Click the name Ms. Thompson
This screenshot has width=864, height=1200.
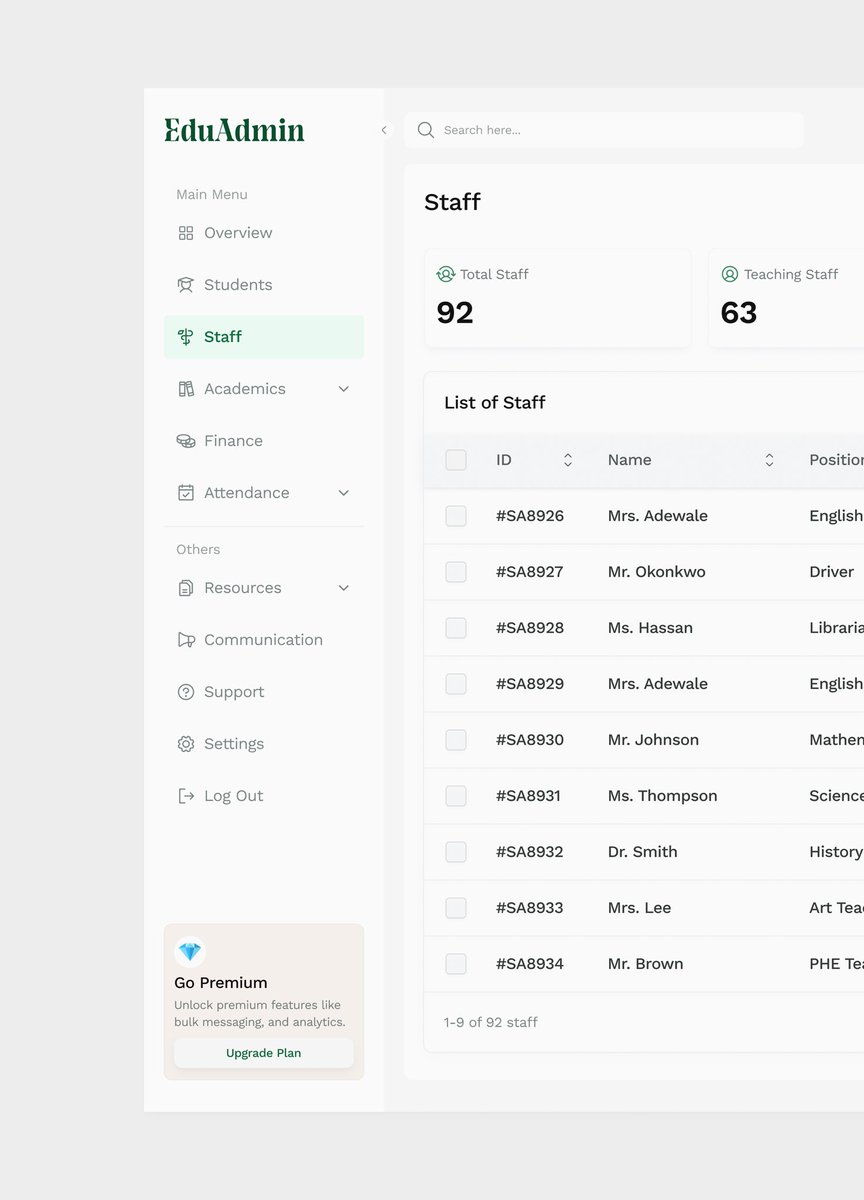click(x=663, y=796)
